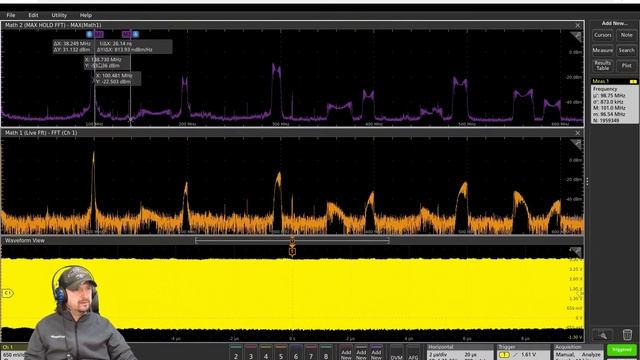Click the Math 2 title bar text

pos(53,25)
